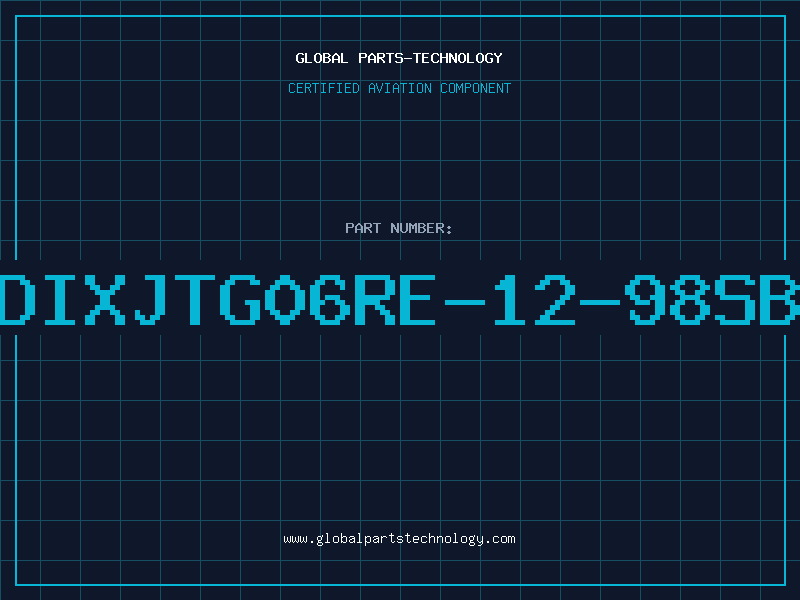Select the CERTIFIED AVIATION COMPONENT subtitle
The width and height of the screenshot is (800, 600).
[x=399, y=88]
